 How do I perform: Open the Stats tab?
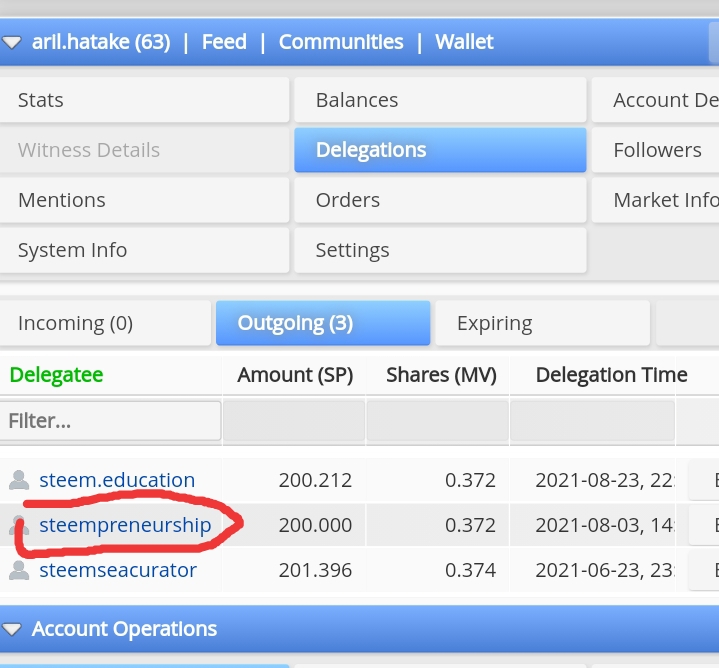pos(144,100)
